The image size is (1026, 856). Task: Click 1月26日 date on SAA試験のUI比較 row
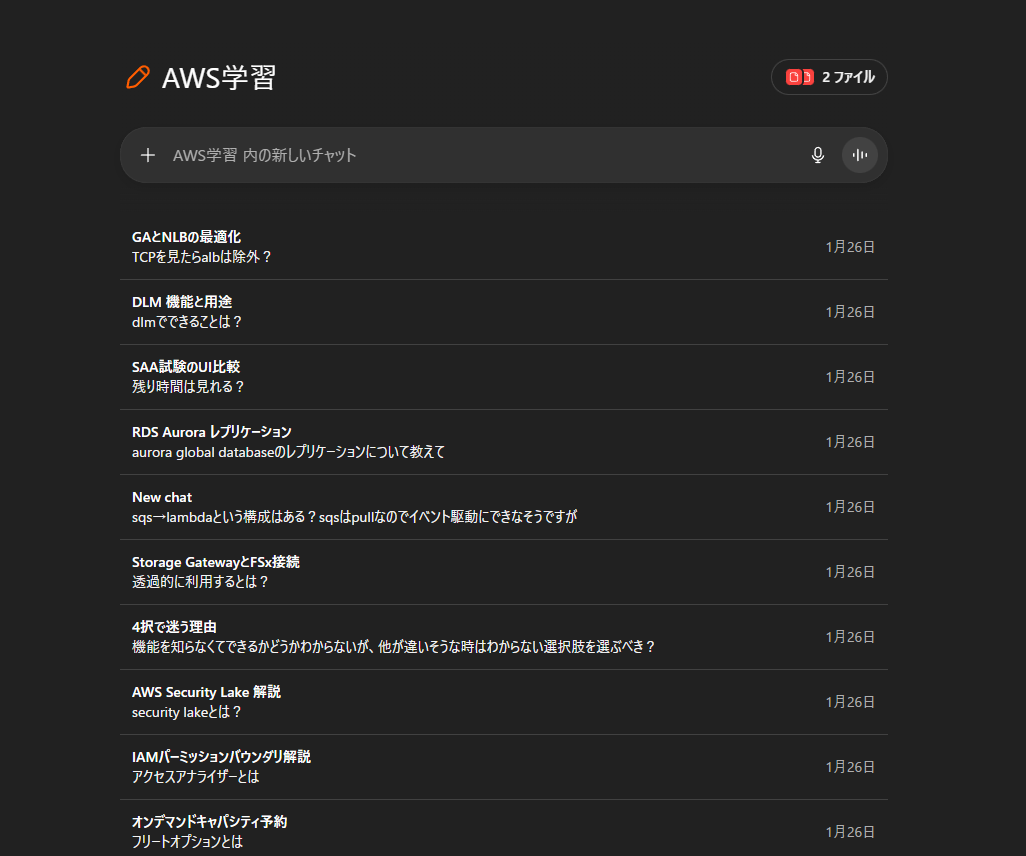coord(850,377)
